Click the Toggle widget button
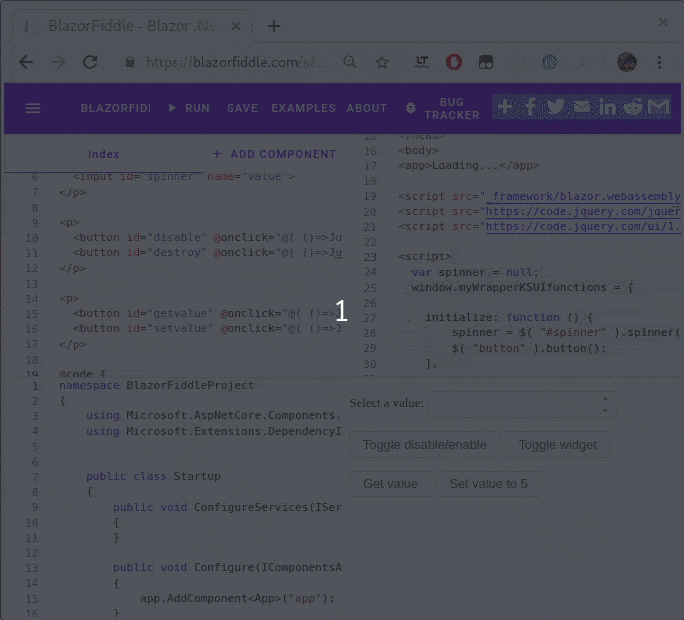Screen dimensions: 684x620 [557, 445]
